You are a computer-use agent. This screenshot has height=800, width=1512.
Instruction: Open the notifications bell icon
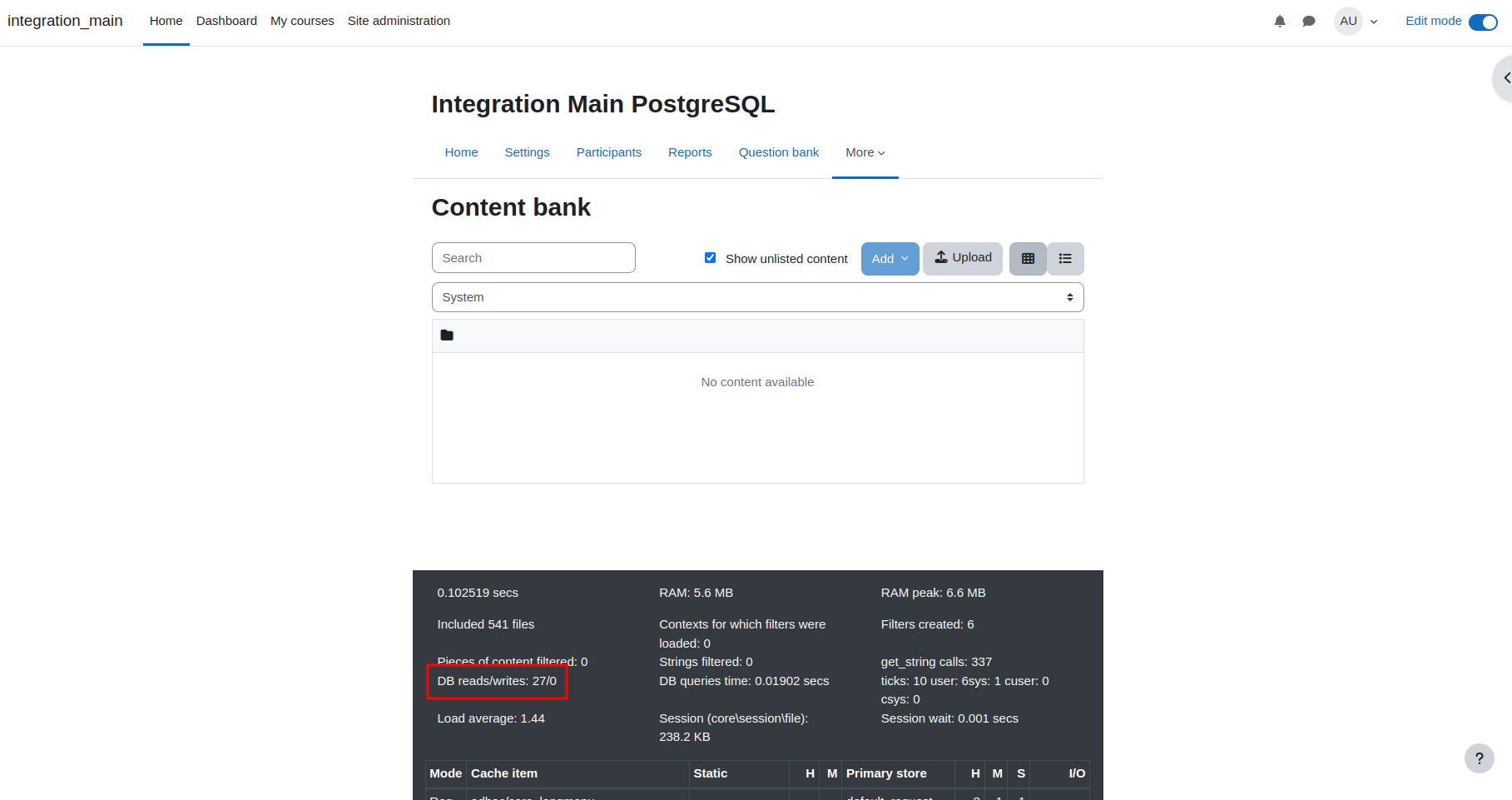pyautogui.click(x=1280, y=22)
